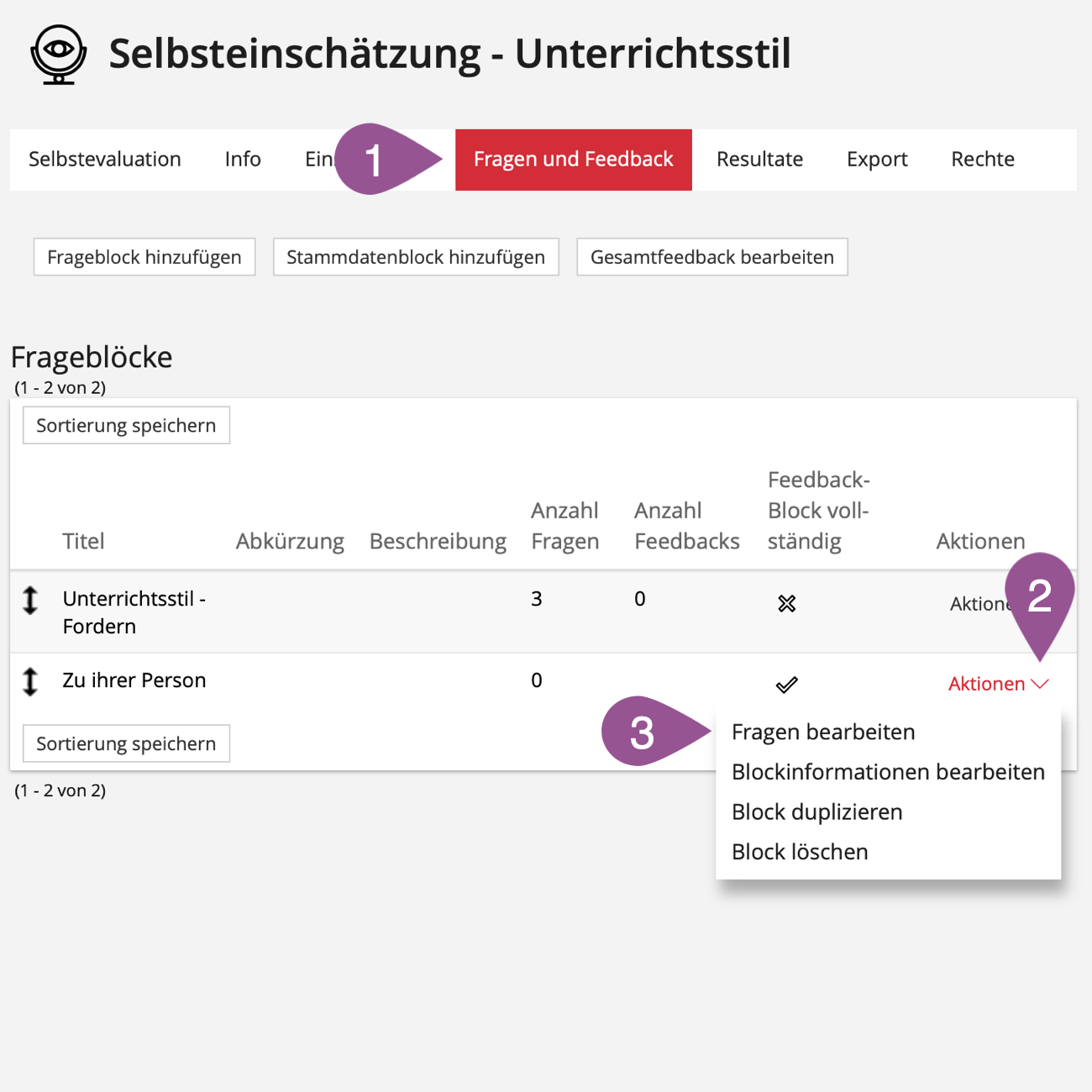Click Gesamtfeedback bearbeiten button
The height and width of the screenshot is (1092, 1092).
pos(711,257)
